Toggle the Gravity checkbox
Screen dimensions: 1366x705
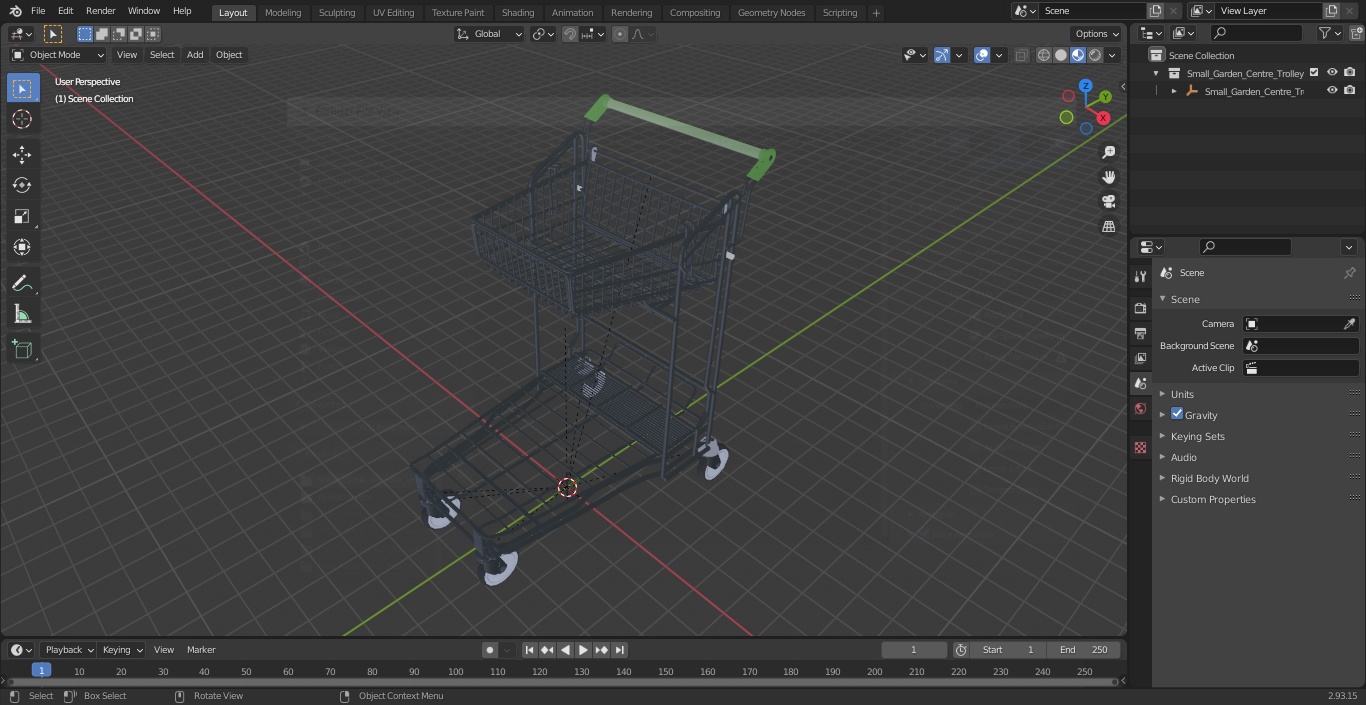[x=1177, y=414]
